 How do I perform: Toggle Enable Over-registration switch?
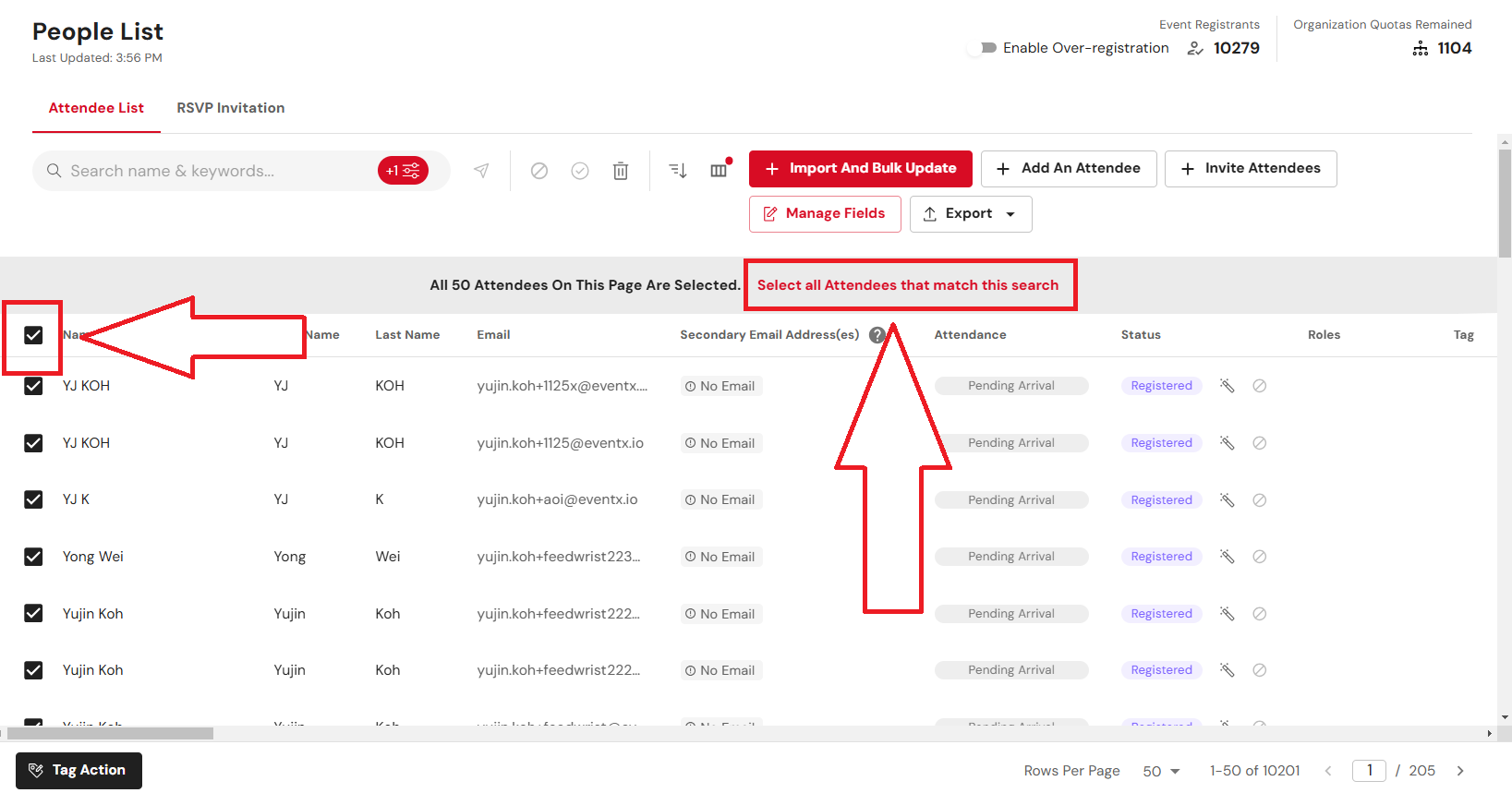pyautogui.click(x=982, y=48)
